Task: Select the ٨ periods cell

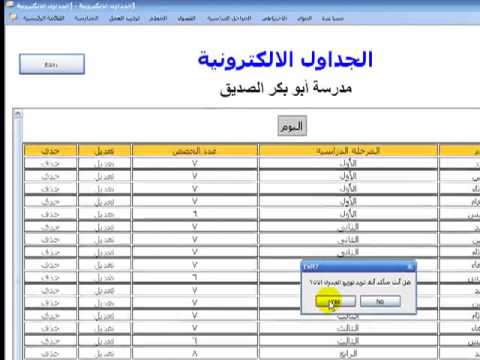Action: (195, 354)
